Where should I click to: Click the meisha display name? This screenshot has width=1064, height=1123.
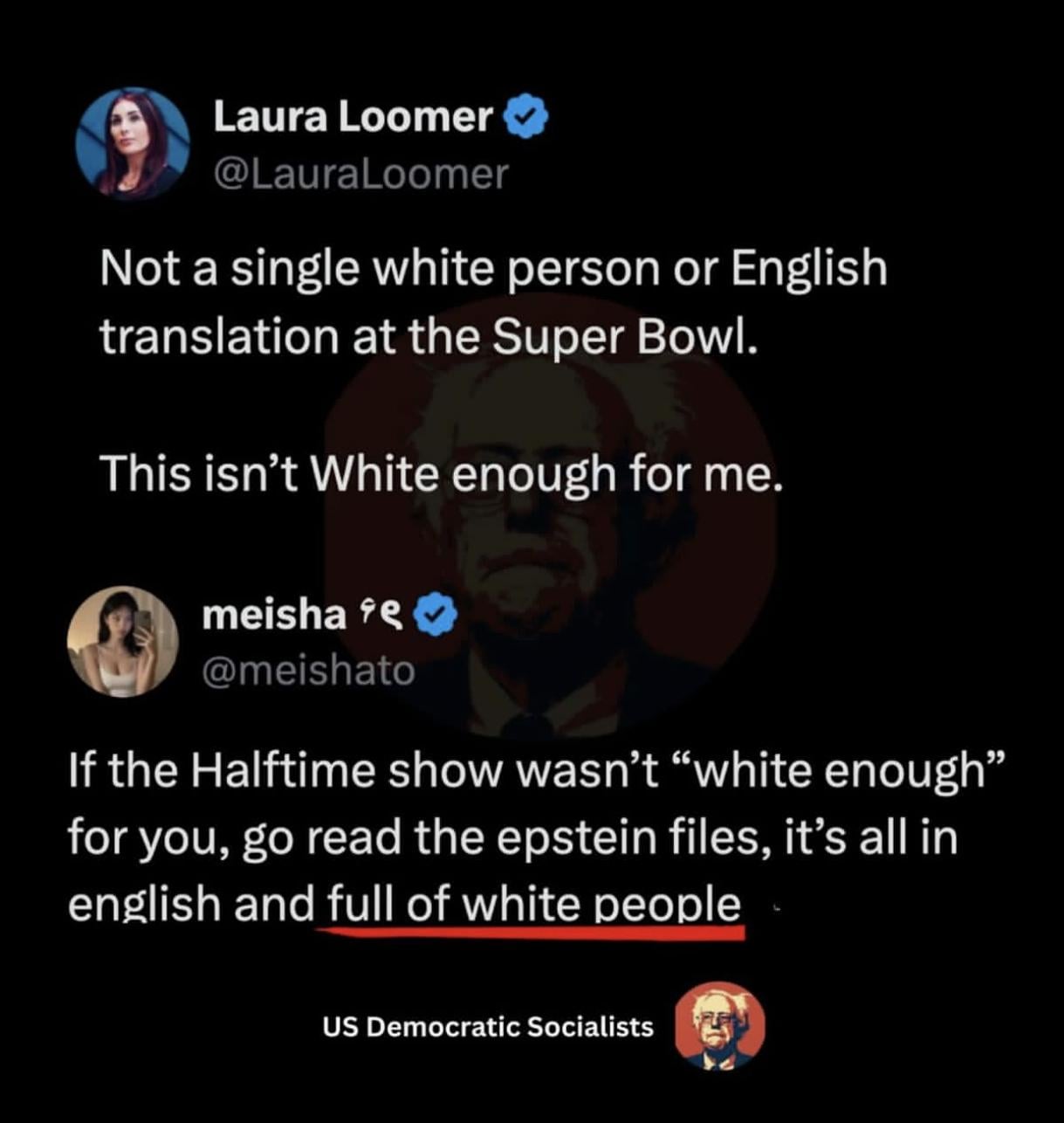[x=274, y=615]
